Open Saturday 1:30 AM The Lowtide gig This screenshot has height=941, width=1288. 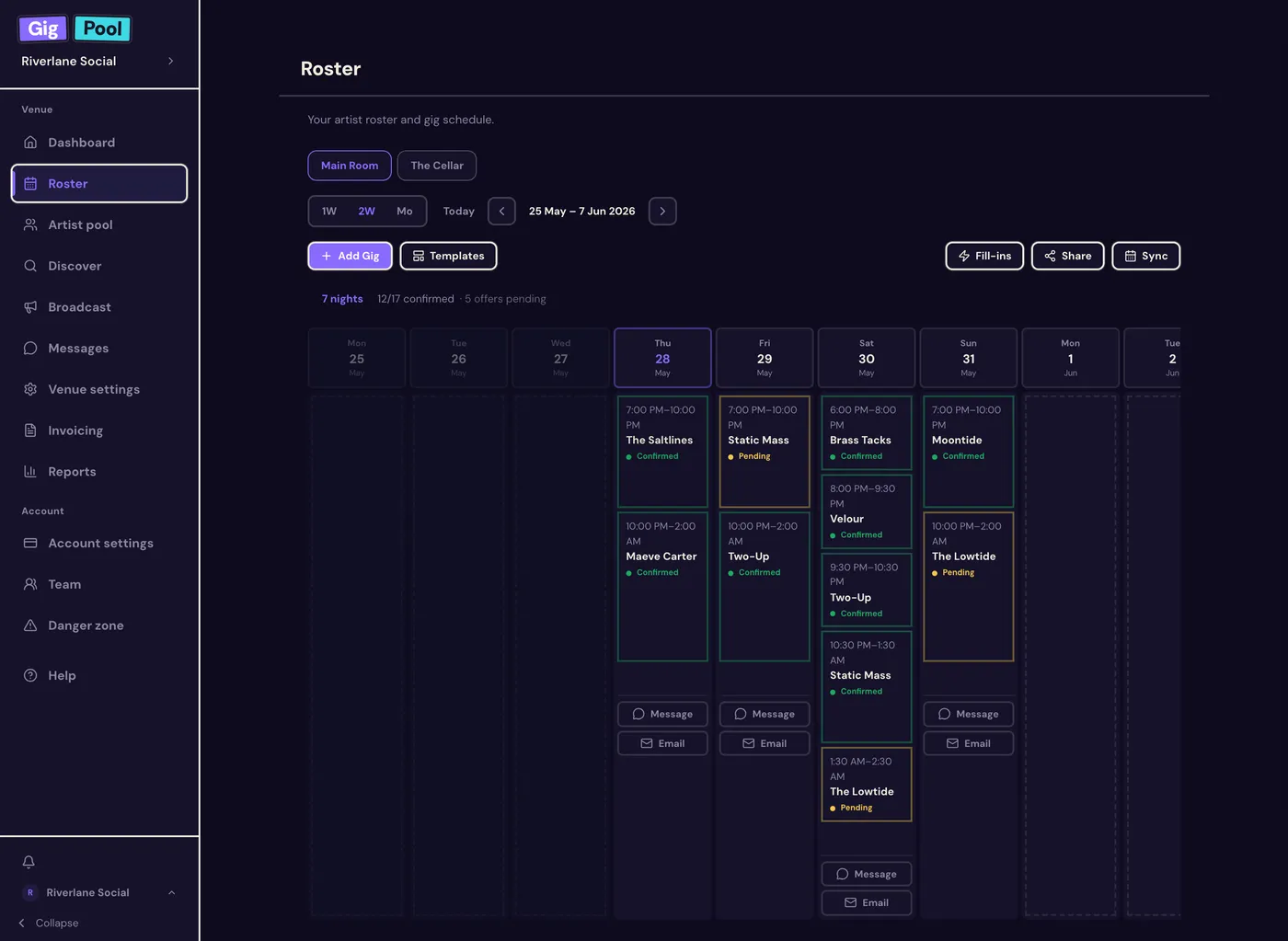tap(867, 785)
